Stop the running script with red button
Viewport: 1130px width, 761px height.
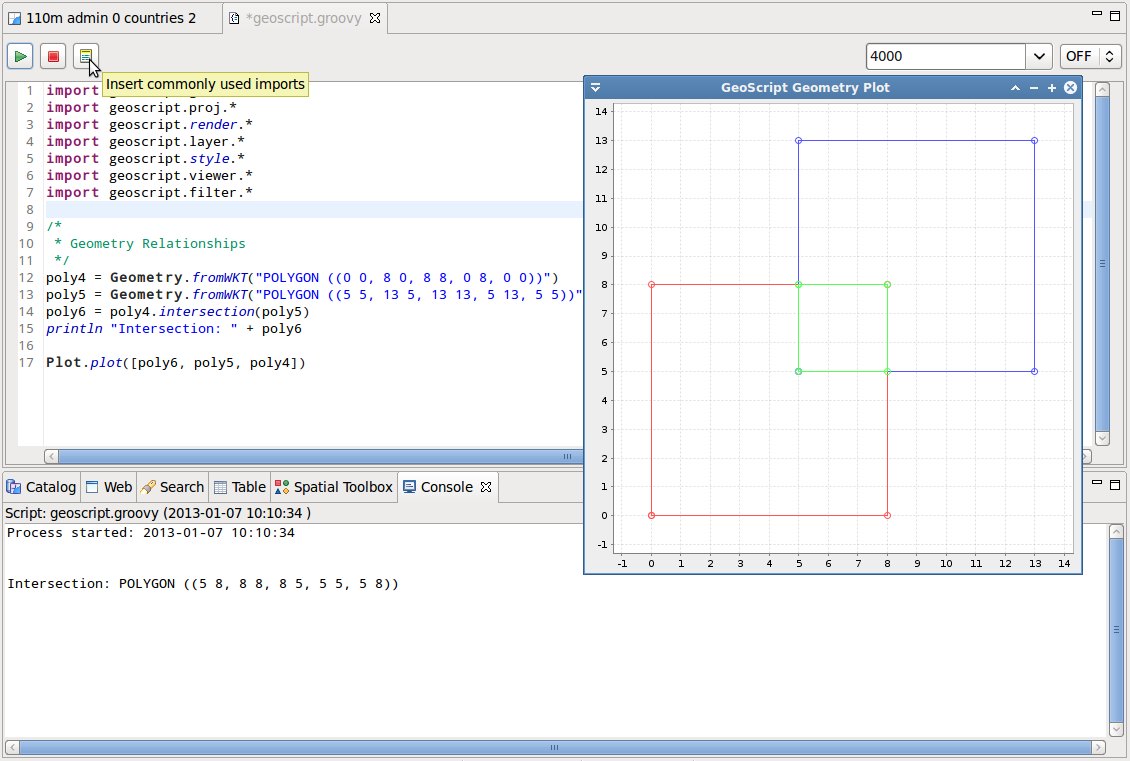click(53, 56)
